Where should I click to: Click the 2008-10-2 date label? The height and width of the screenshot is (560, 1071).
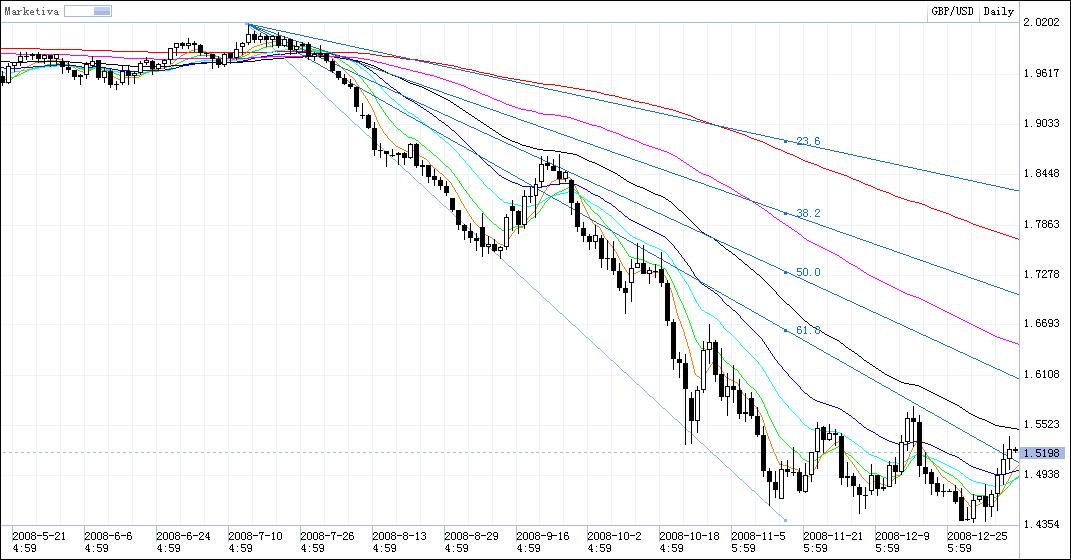[x=614, y=536]
